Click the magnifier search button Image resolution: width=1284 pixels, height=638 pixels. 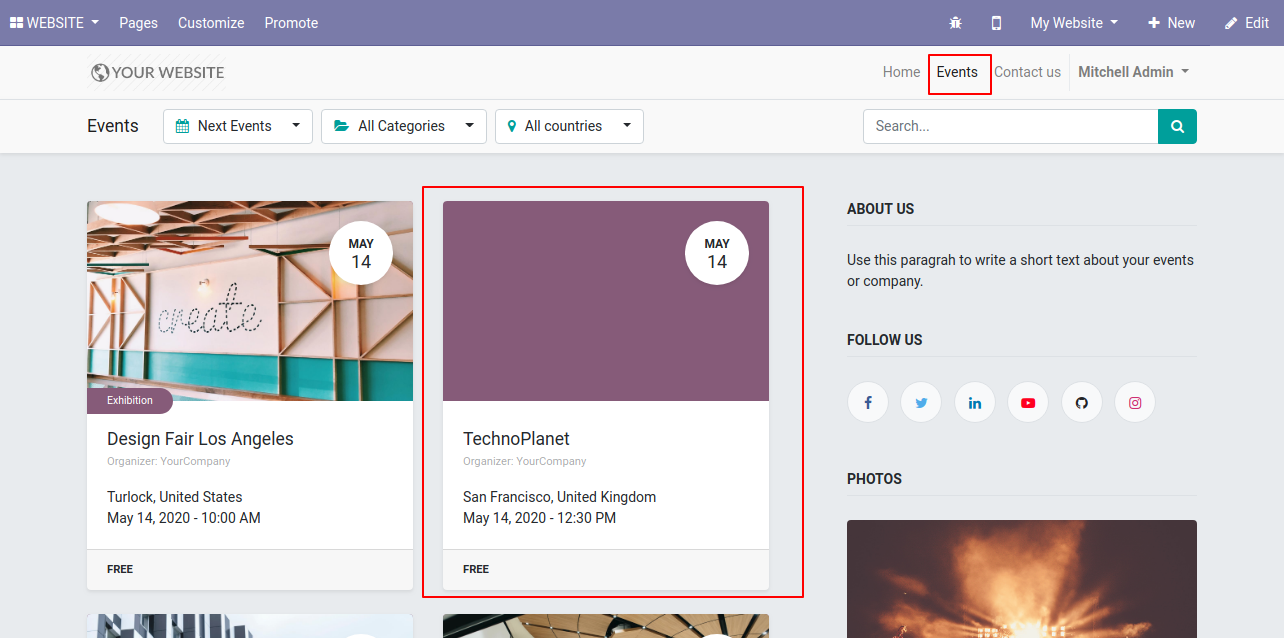point(1177,126)
